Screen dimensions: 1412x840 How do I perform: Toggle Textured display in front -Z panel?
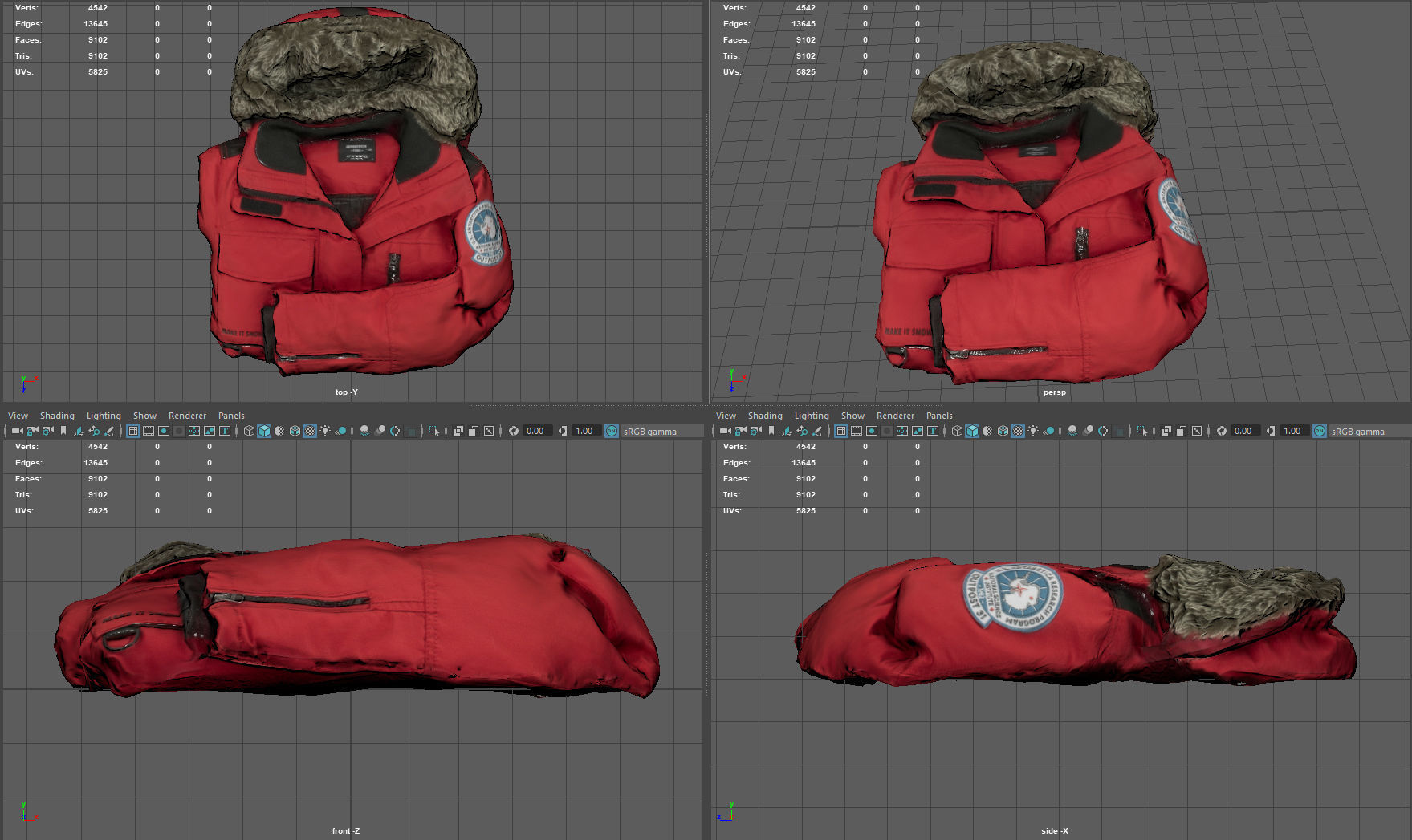click(x=310, y=431)
